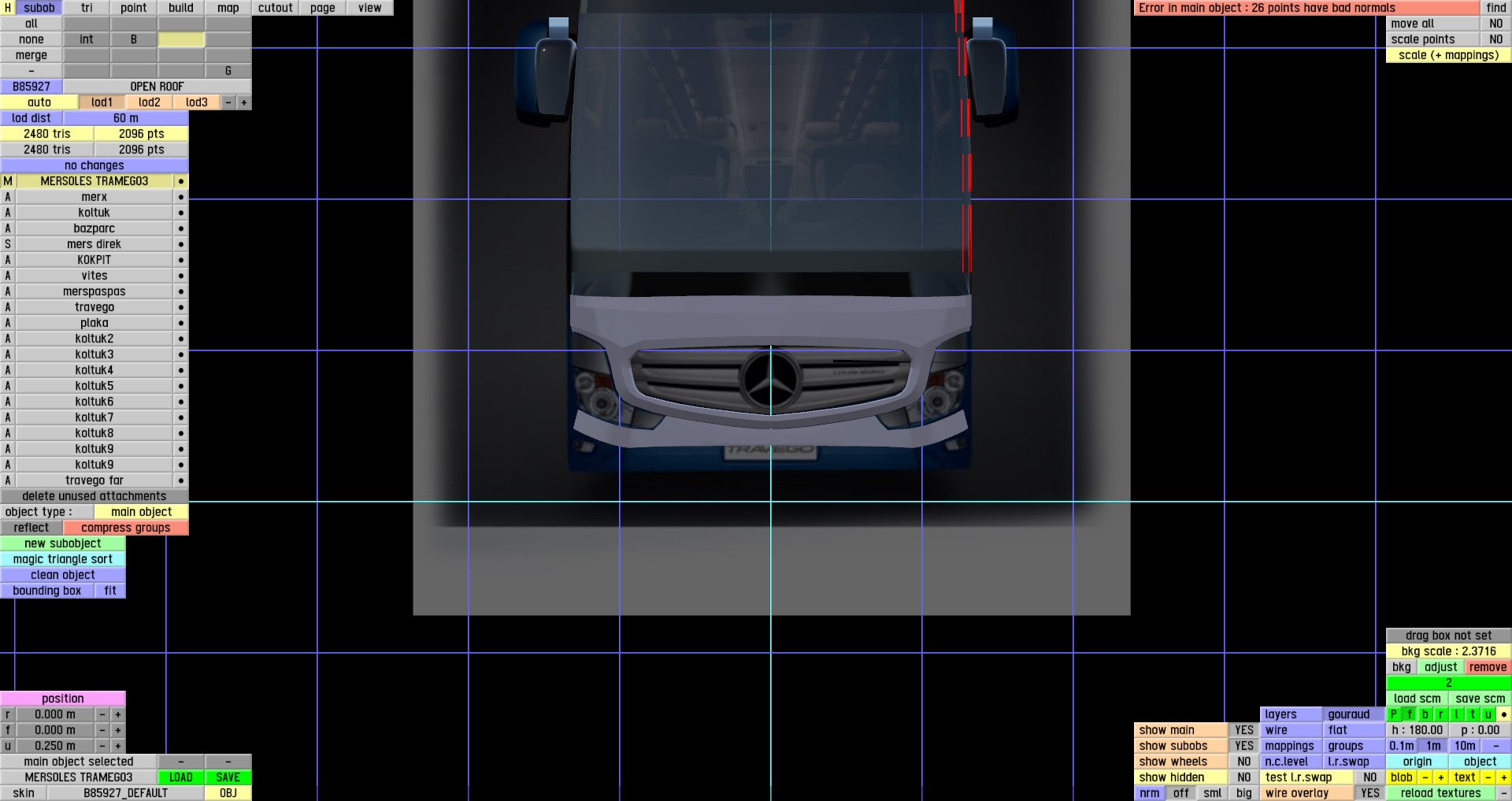The height and width of the screenshot is (801, 1512).
Task: Click the green SAVE button
Action: pos(228,777)
